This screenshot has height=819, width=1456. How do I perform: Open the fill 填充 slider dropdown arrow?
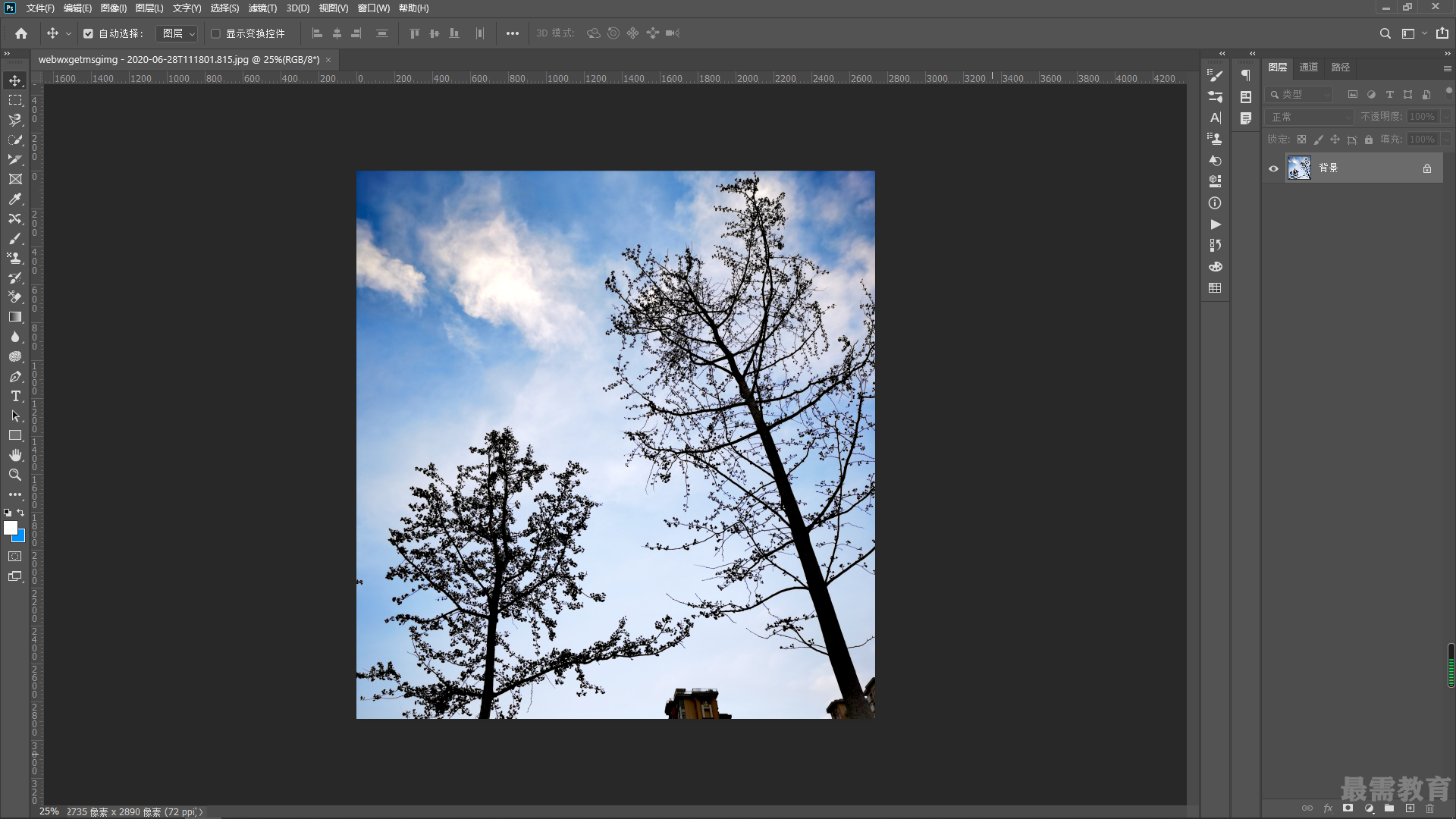(x=1446, y=140)
